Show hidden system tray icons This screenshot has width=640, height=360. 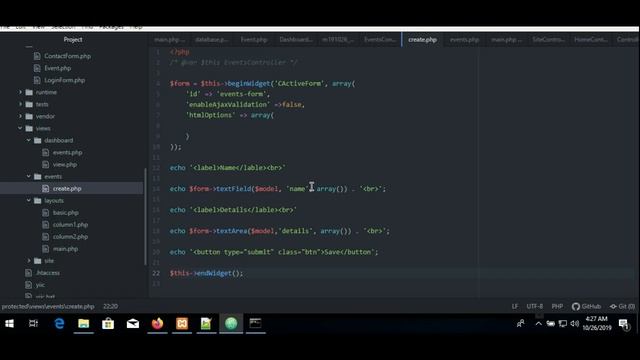[539, 324]
